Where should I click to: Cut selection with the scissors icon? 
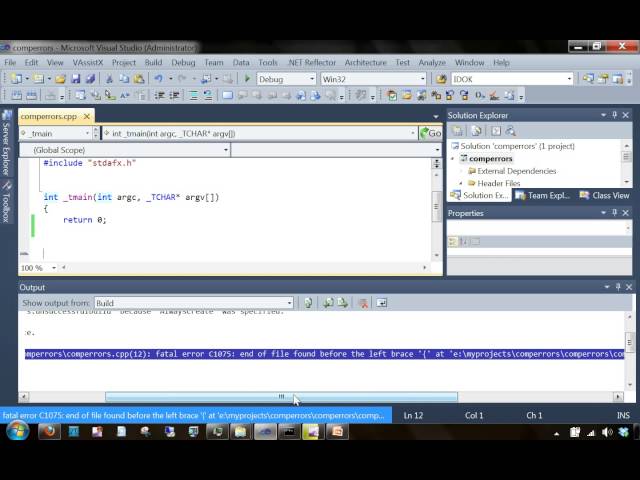click(x=109, y=78)
